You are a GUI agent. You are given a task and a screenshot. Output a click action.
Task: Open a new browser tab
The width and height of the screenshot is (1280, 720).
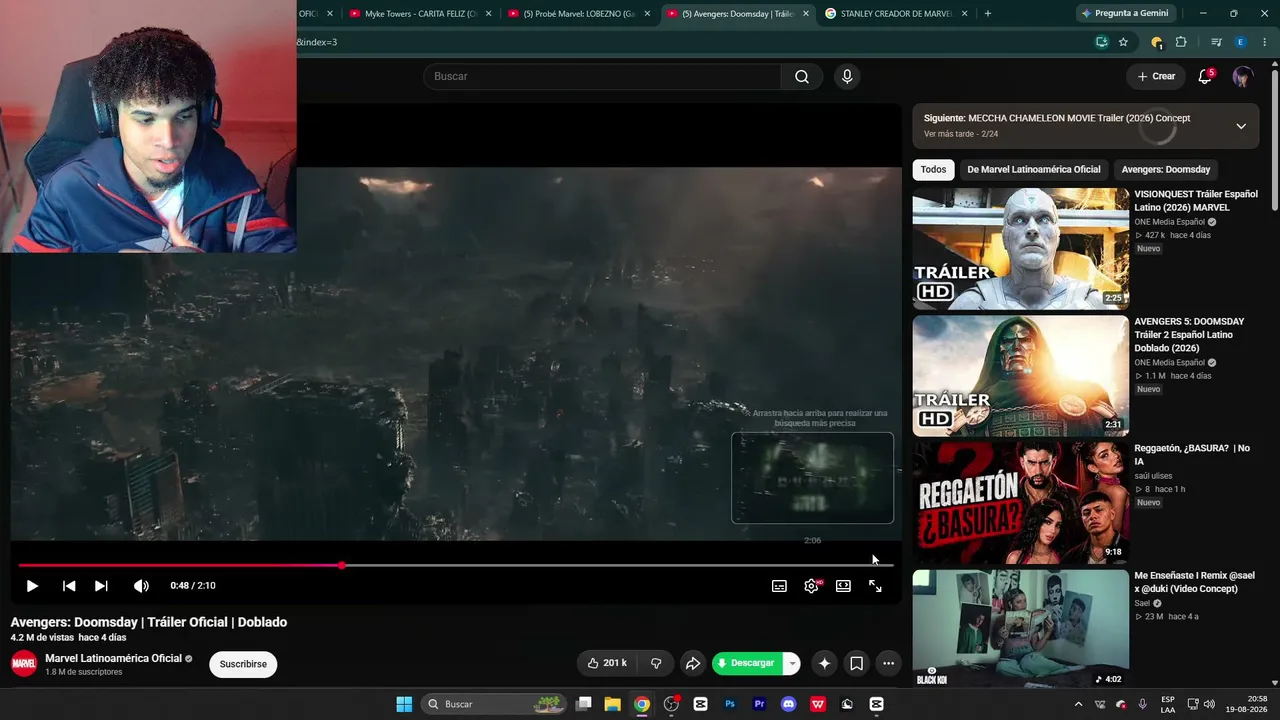[988, 14]
